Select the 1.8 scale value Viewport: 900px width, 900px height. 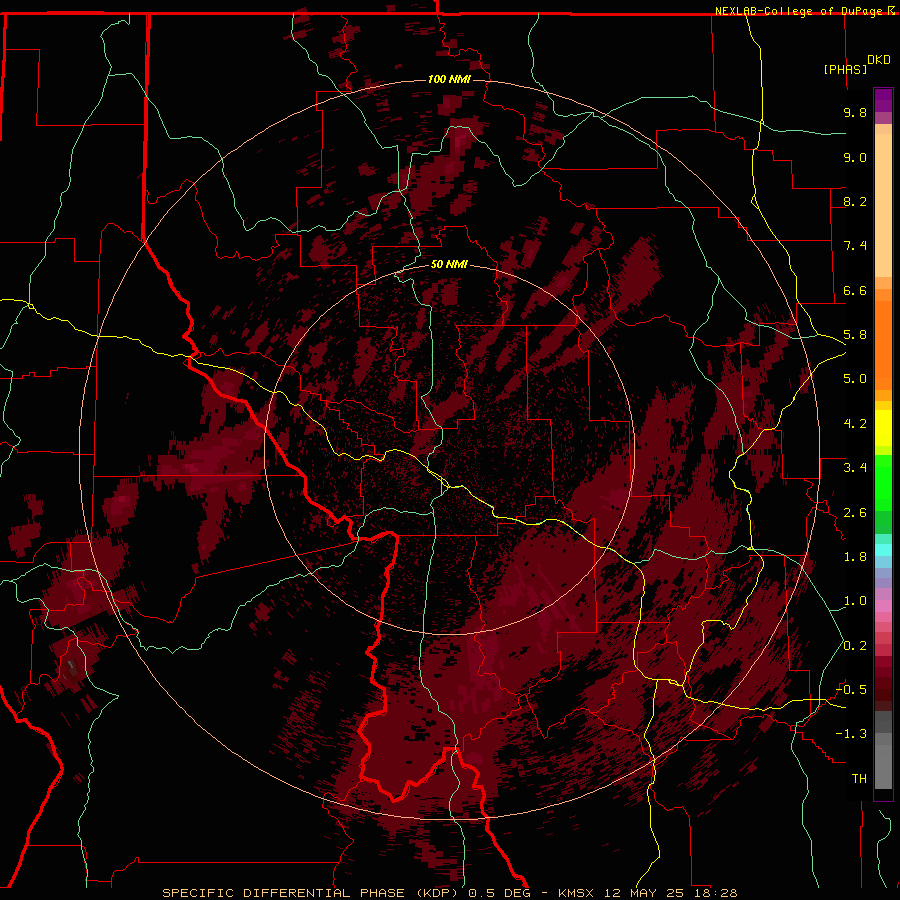[855, 557]
